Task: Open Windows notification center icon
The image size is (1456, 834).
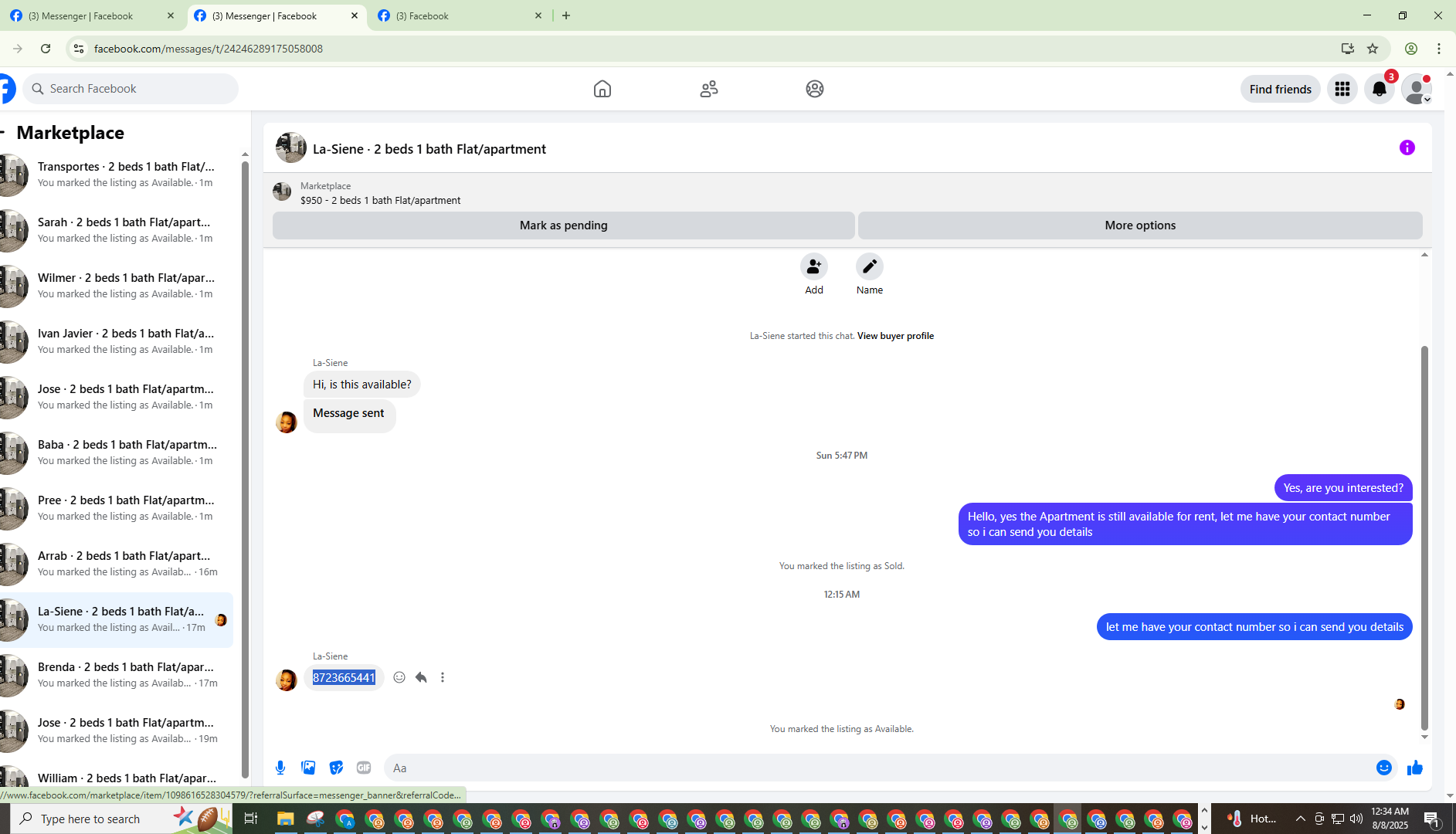Action: pyautogui.click(x=1432, y=819)
